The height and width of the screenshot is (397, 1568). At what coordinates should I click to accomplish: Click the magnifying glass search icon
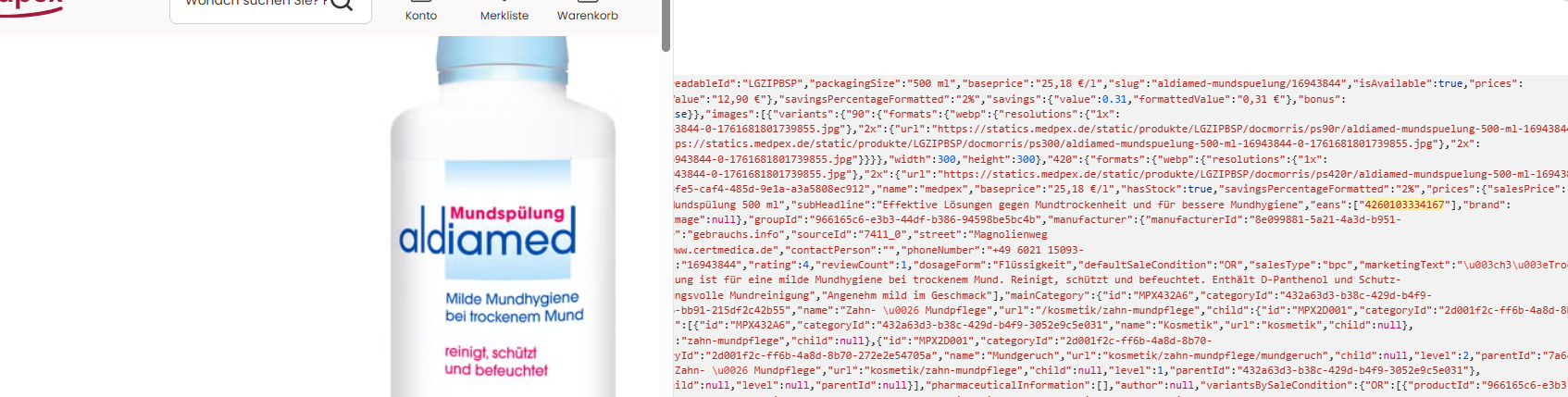[342, 4]
